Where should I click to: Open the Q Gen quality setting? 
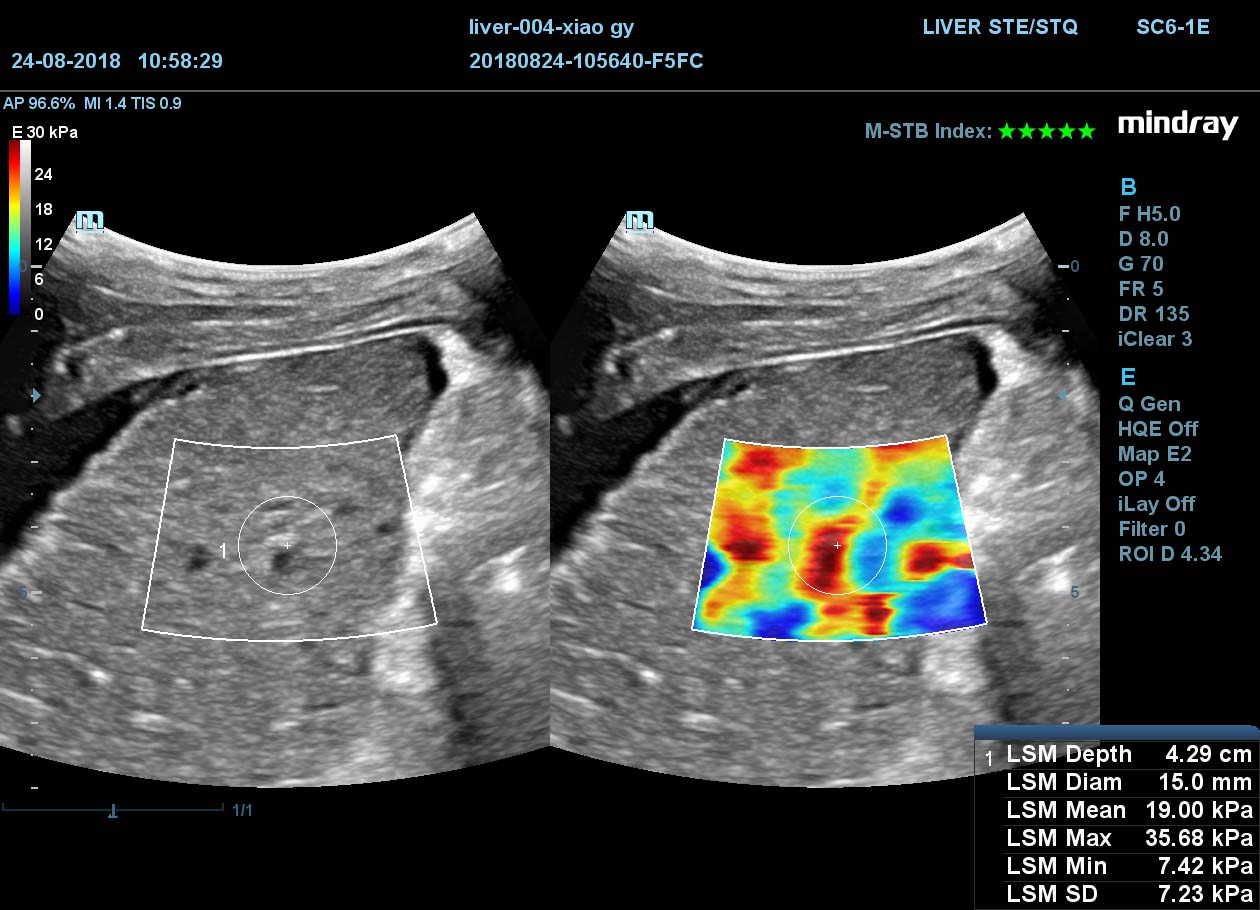(x=1149, y=404)
